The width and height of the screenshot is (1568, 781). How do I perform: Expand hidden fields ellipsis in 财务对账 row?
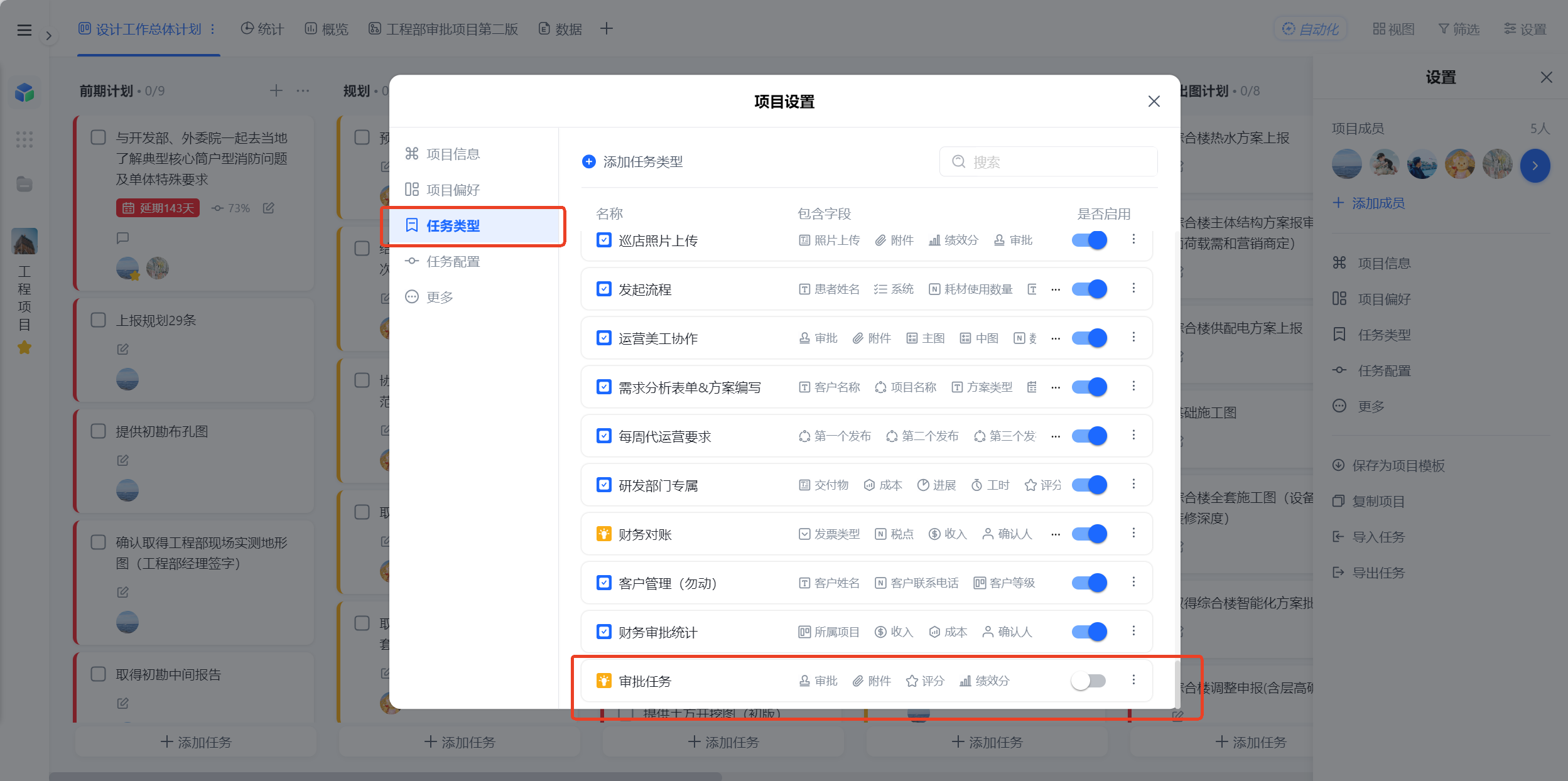(1056, 534)
